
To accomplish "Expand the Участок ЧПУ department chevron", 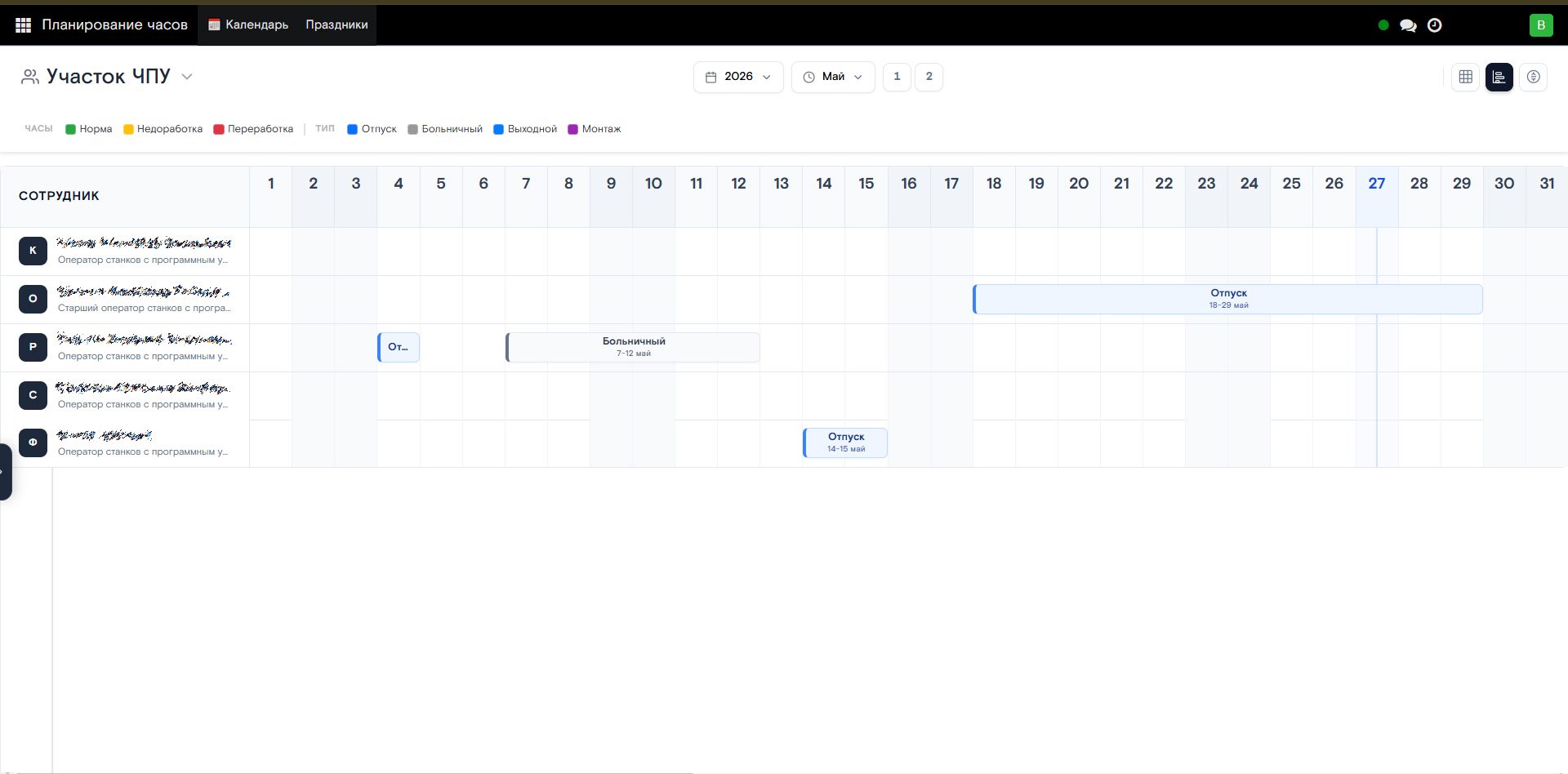I will click(187, 77).
